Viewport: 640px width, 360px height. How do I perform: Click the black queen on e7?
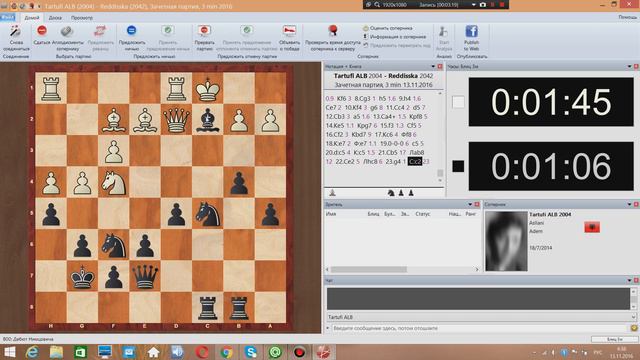click(x=145, y=277)
